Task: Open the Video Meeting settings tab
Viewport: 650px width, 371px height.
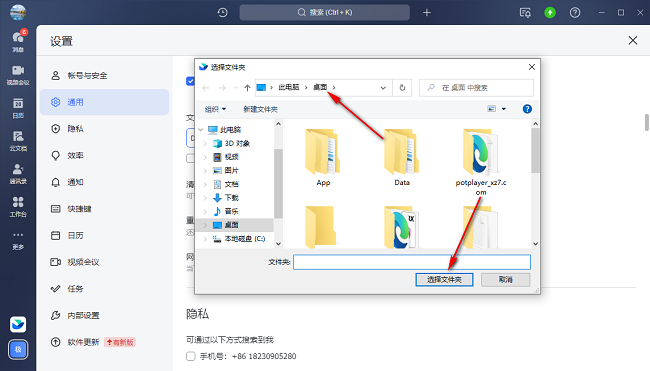Action: [104, 262]
